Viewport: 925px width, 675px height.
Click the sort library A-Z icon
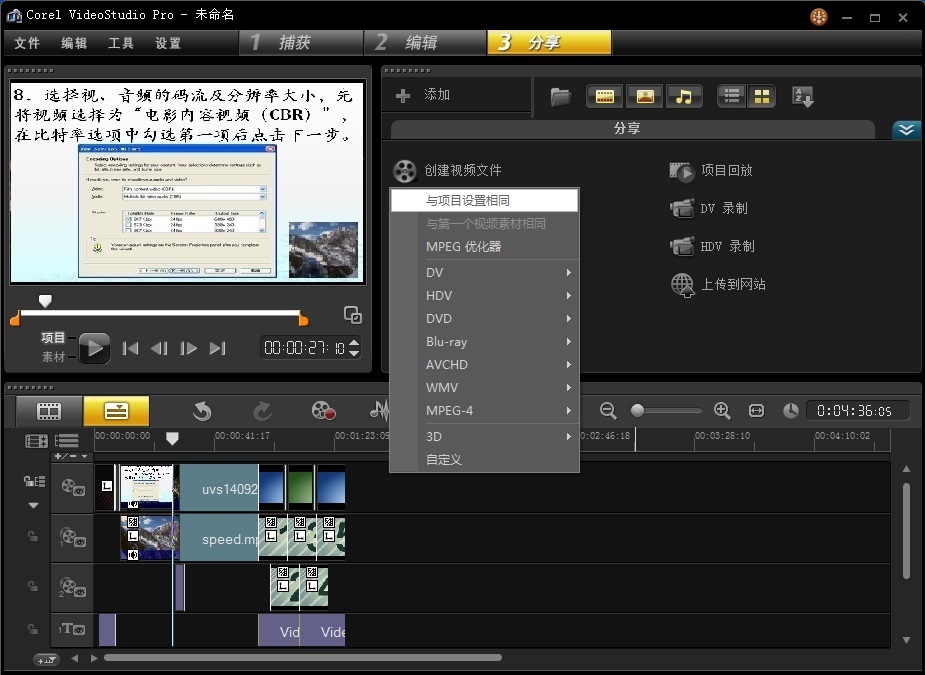(x=803, y=96)
